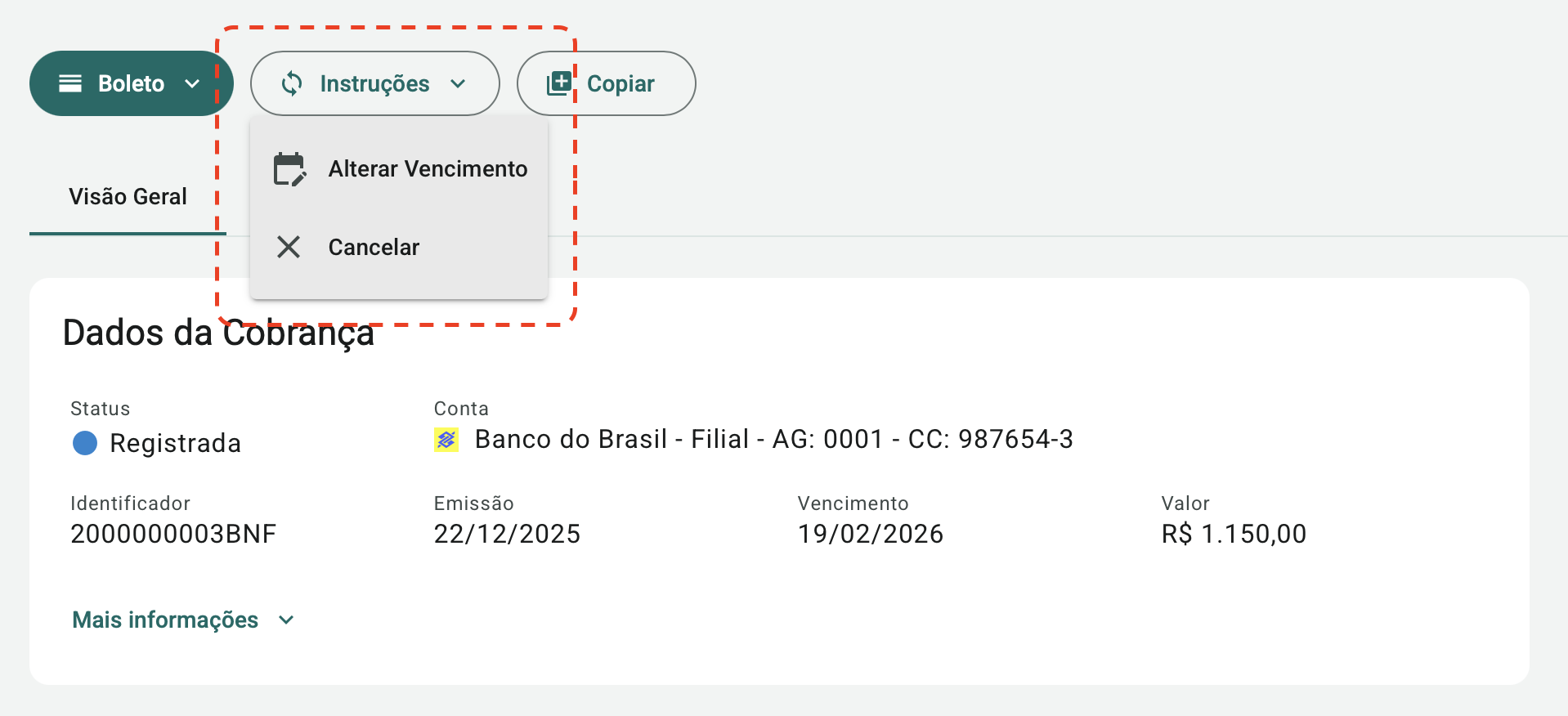Click the identifier 2000000003BNF value

click(x=173, y=535)
